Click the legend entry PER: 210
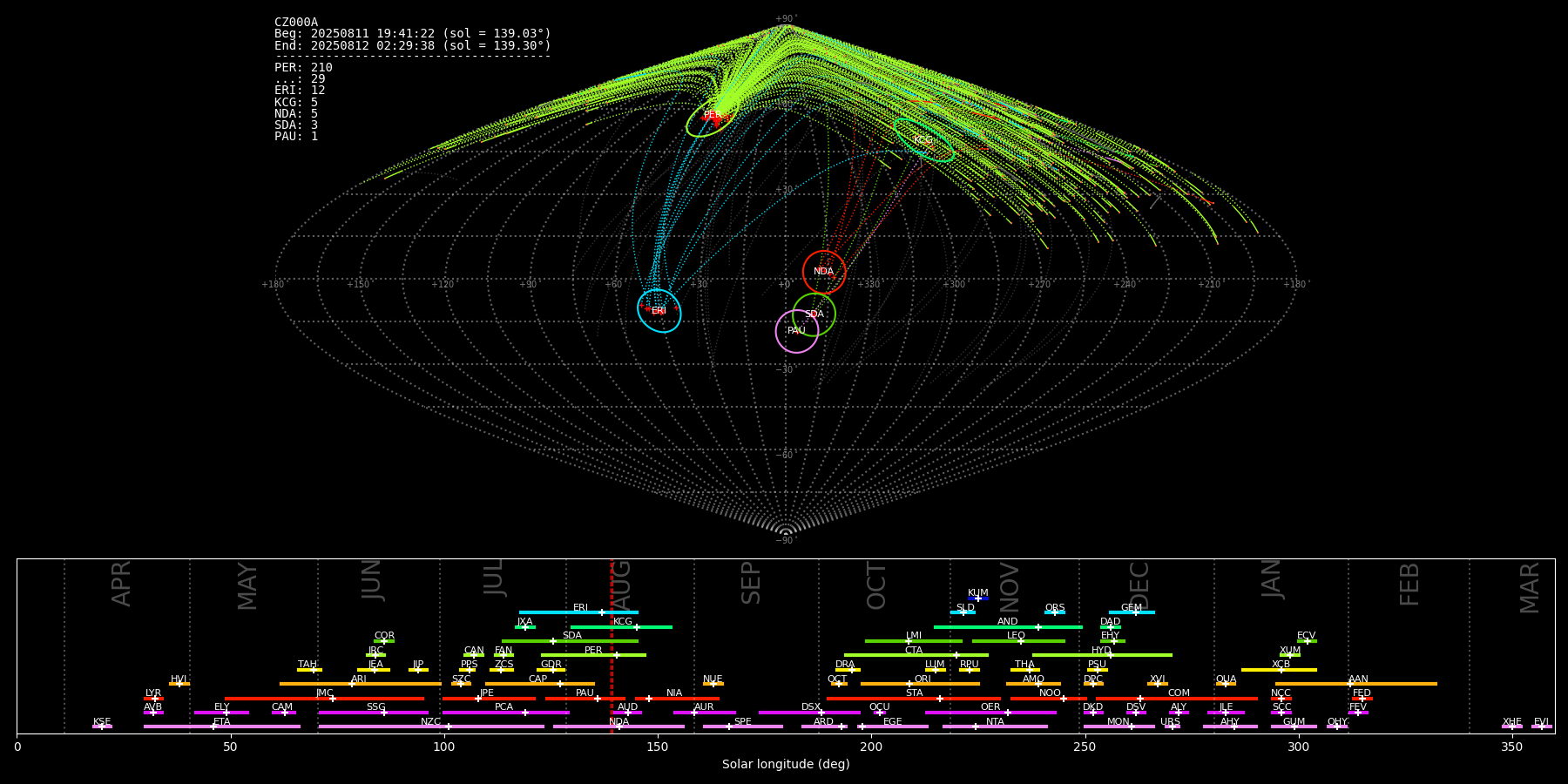This screenshot has height=784, width=1568. pyautogui.click(x=303, y=68)
